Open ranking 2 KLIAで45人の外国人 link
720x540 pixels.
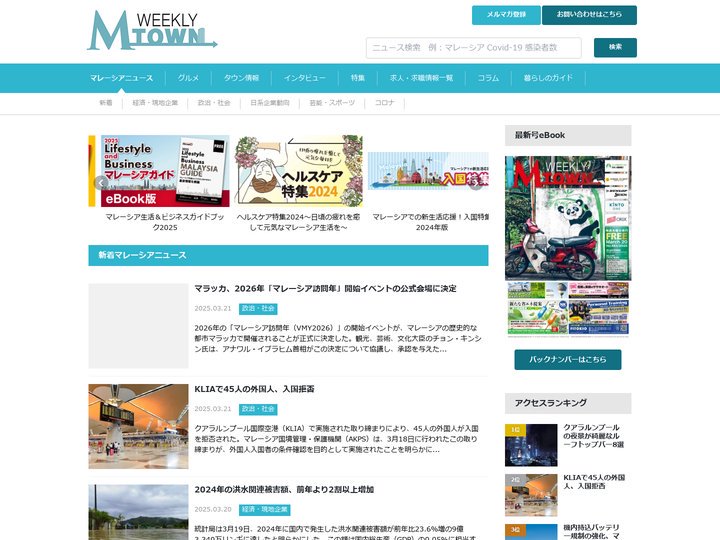[x=594, y=482]
